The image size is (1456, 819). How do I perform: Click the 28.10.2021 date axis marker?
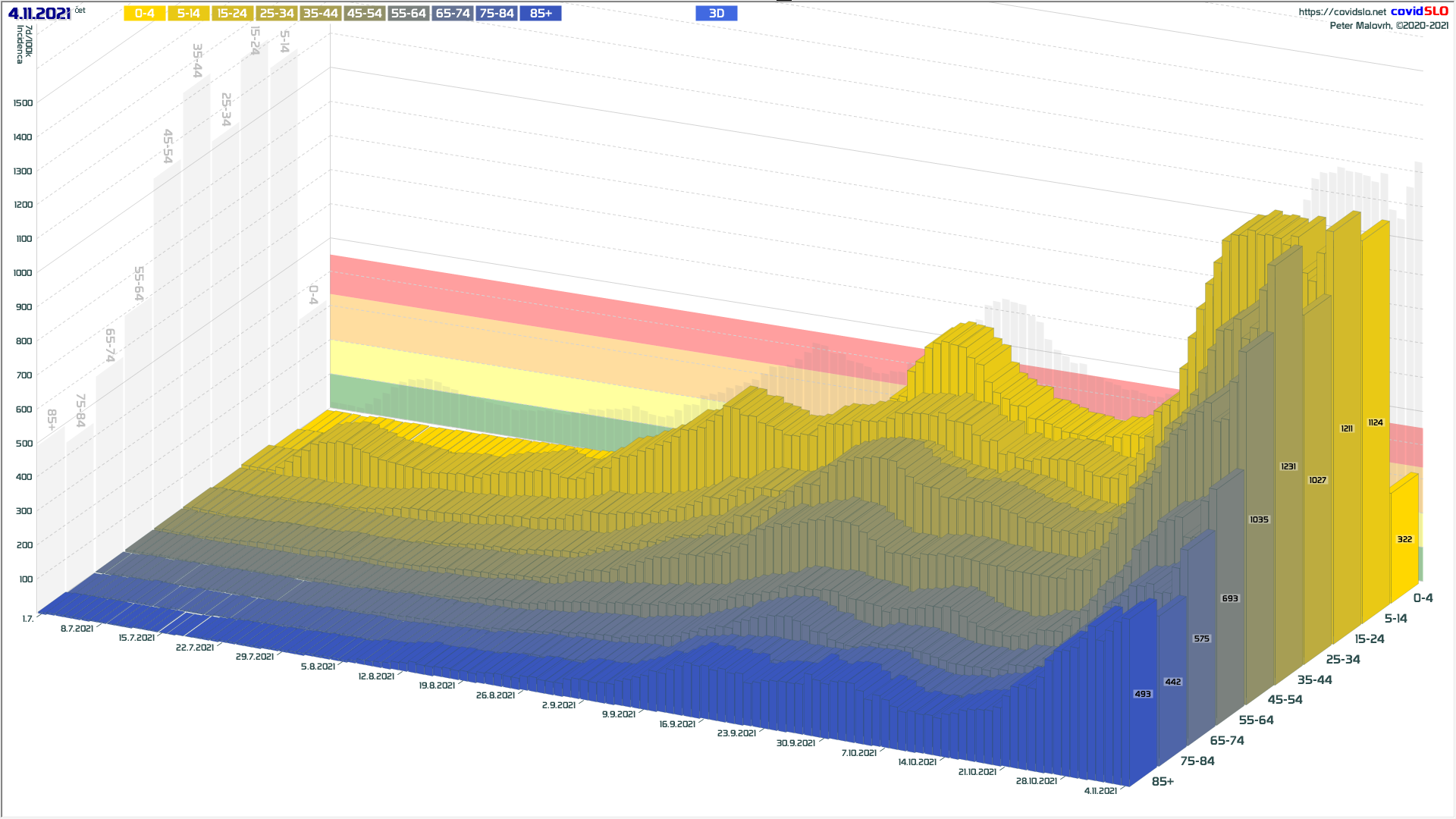(1036, 781)
